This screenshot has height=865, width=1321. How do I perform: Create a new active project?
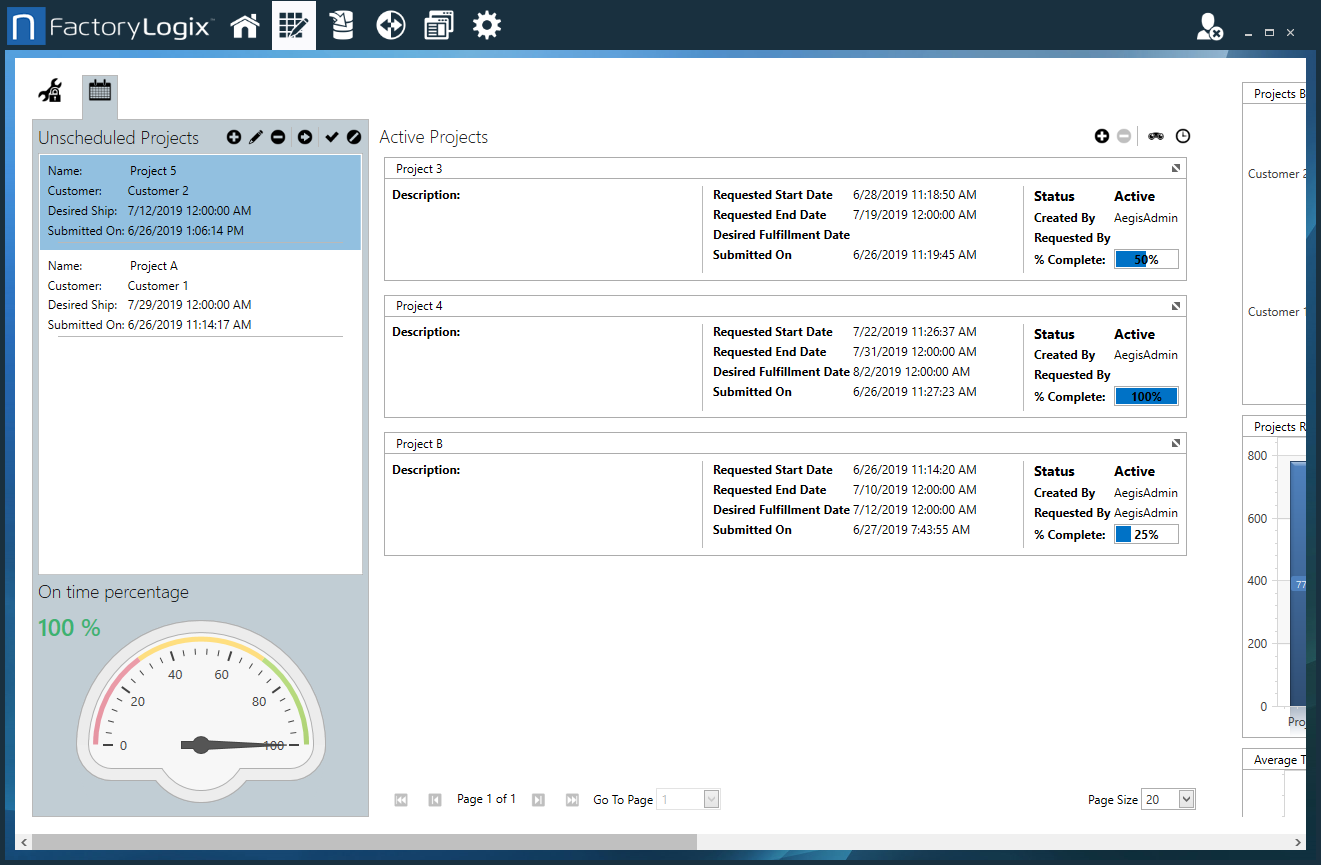point(1101,136)
